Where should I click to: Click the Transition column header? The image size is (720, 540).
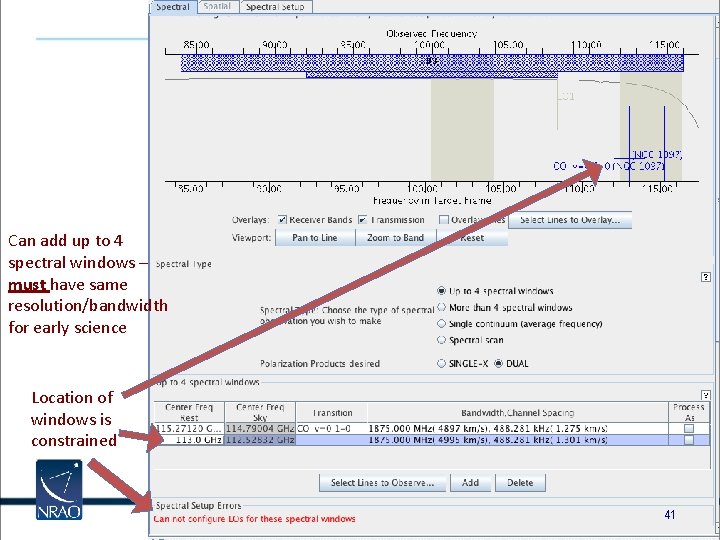coord(332,412)
